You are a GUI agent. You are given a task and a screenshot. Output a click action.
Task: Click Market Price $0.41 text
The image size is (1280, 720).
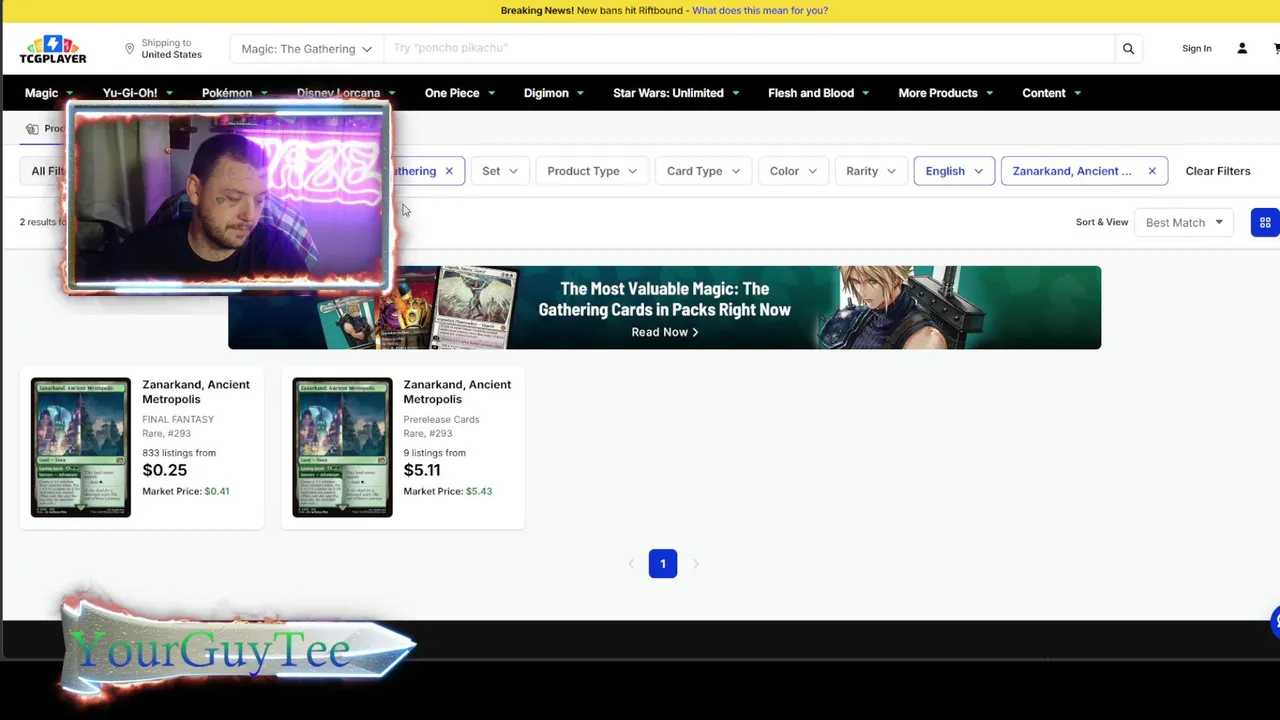point(186,491)
